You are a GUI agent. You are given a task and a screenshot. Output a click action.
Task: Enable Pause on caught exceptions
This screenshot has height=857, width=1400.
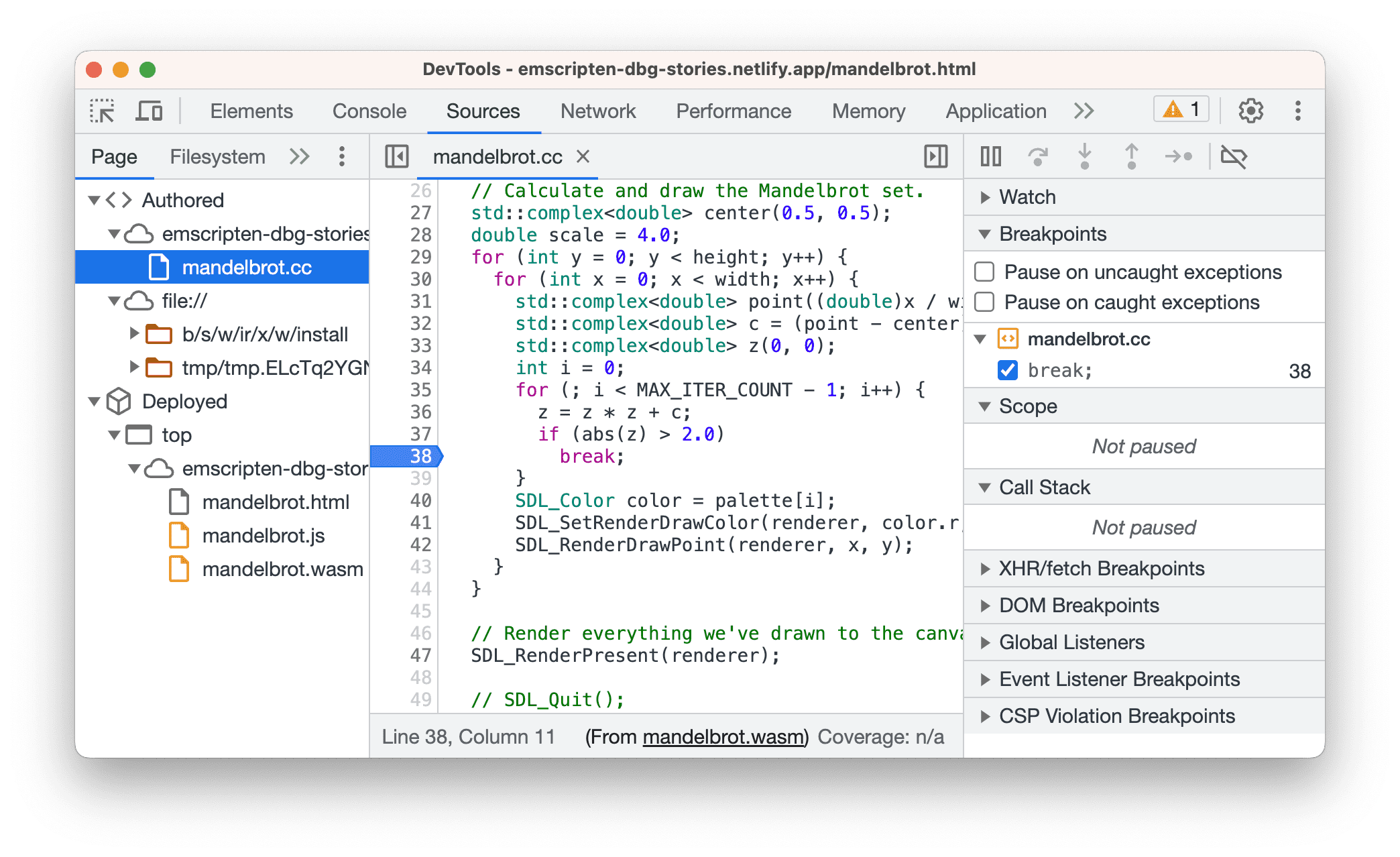[990, 303]
